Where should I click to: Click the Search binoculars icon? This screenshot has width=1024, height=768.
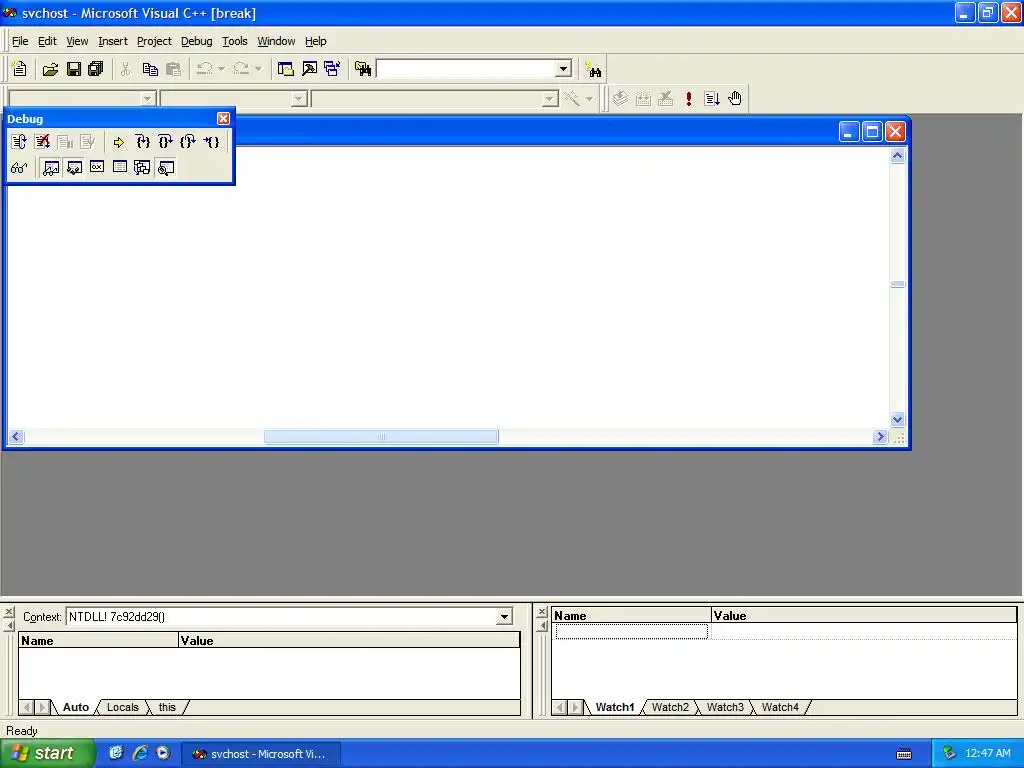pyautogui.click(x=593, y=69)
